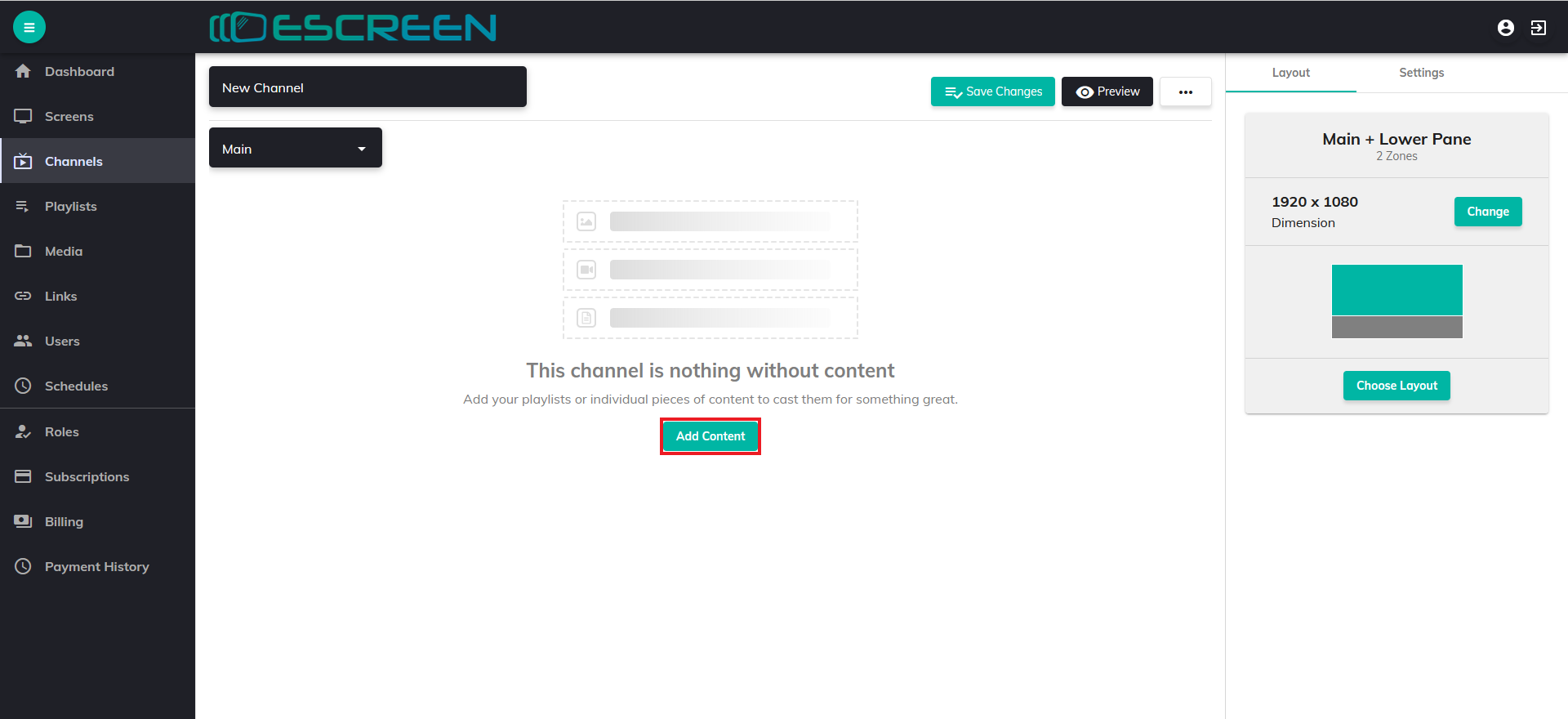Image resolution: width=1568 pixels, height=719 pixels.
Task: Click the Preview eye button
Action: [1107, 92]
